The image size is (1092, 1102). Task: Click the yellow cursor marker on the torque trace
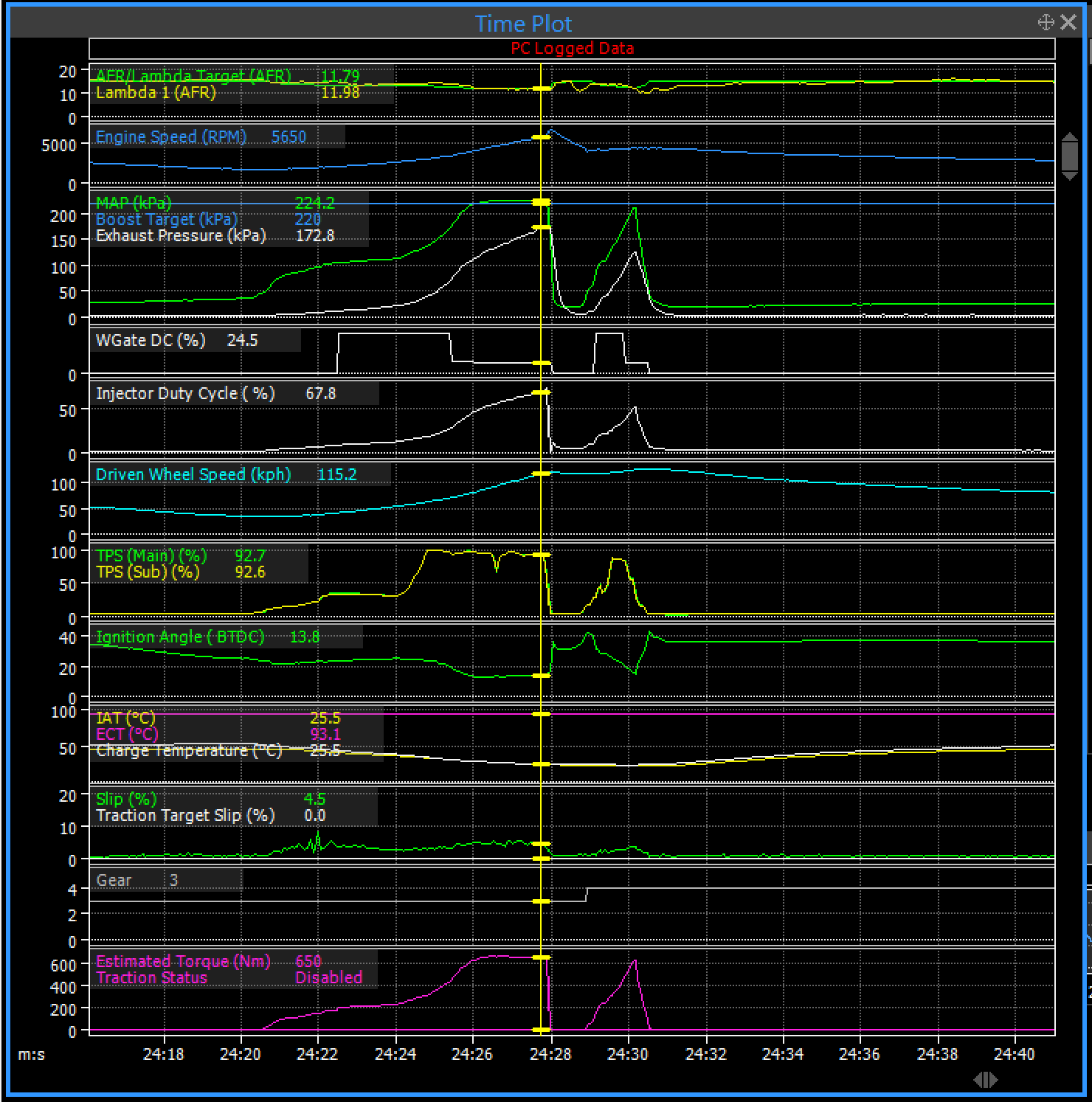coord(541,957)
